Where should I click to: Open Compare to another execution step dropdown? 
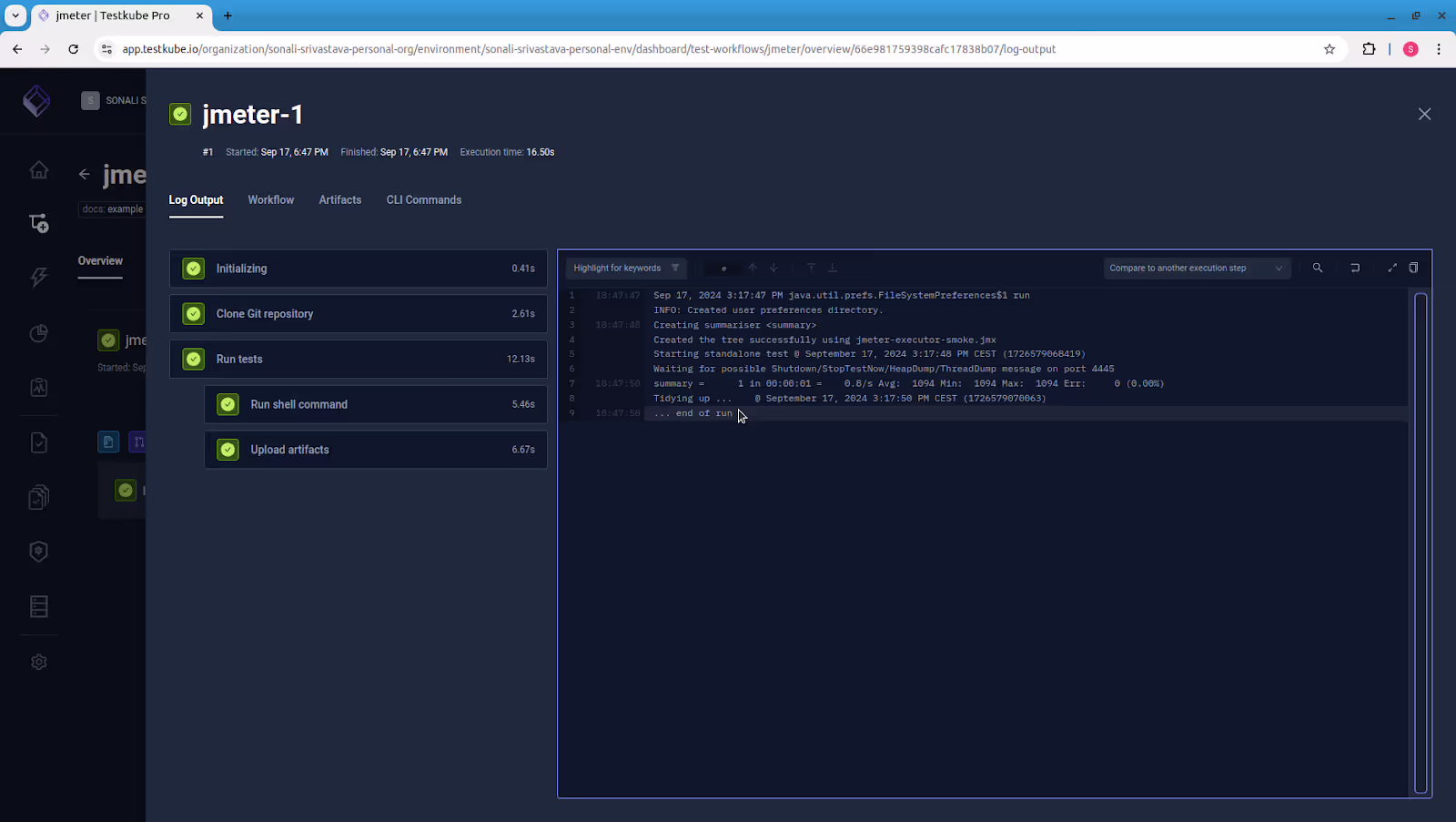[x=1197, y=268]
